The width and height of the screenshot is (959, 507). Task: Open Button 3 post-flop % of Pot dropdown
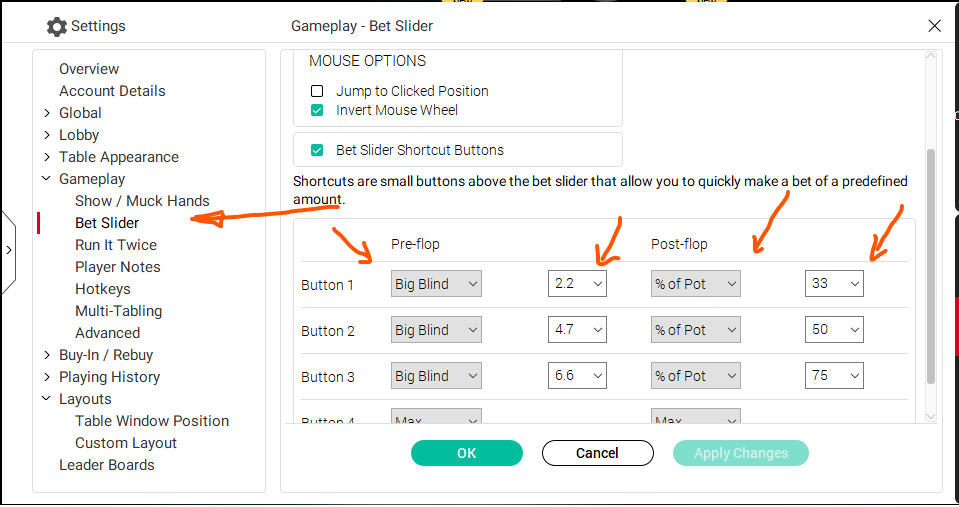pyautogui.click(x=695, y=376)
